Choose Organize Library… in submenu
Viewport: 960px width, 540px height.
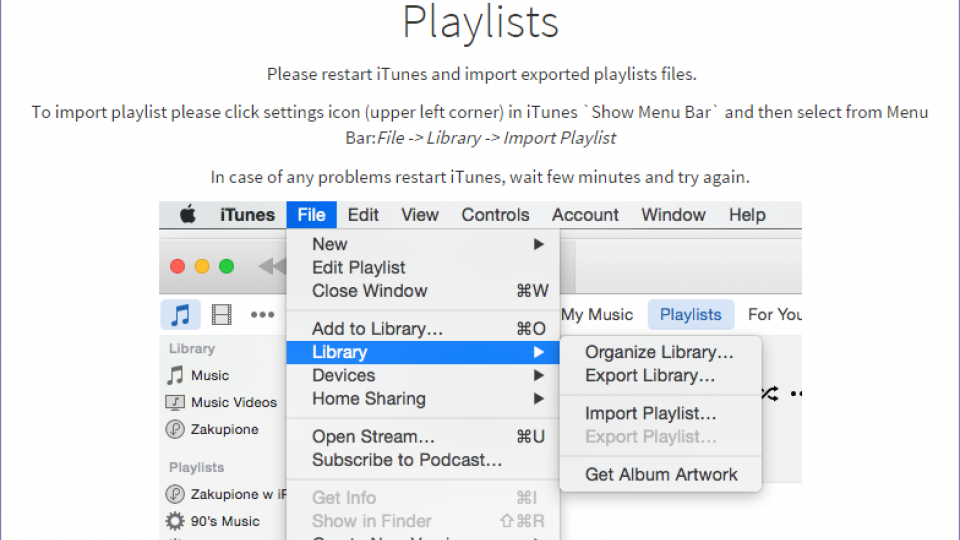coord(661,352)
